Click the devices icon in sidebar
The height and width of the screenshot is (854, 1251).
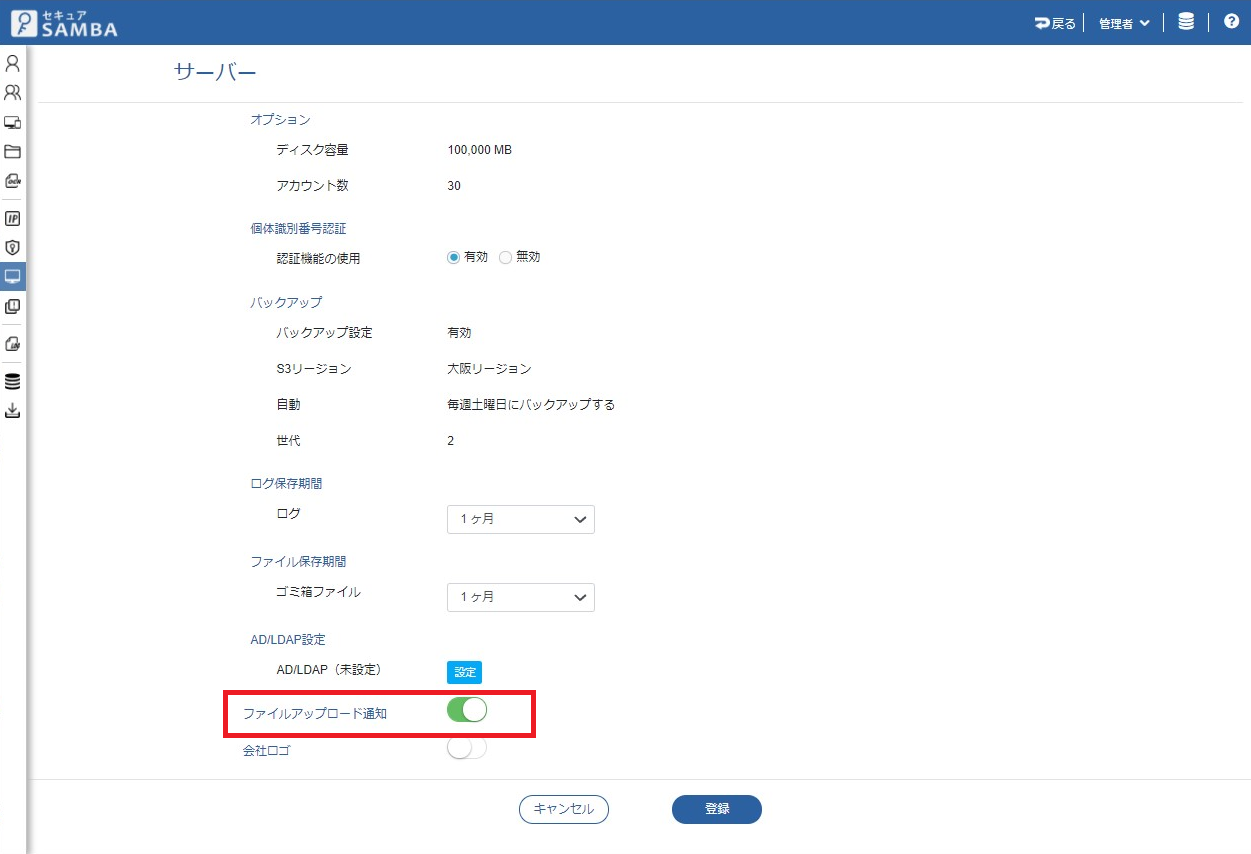[x=12, y=123]
